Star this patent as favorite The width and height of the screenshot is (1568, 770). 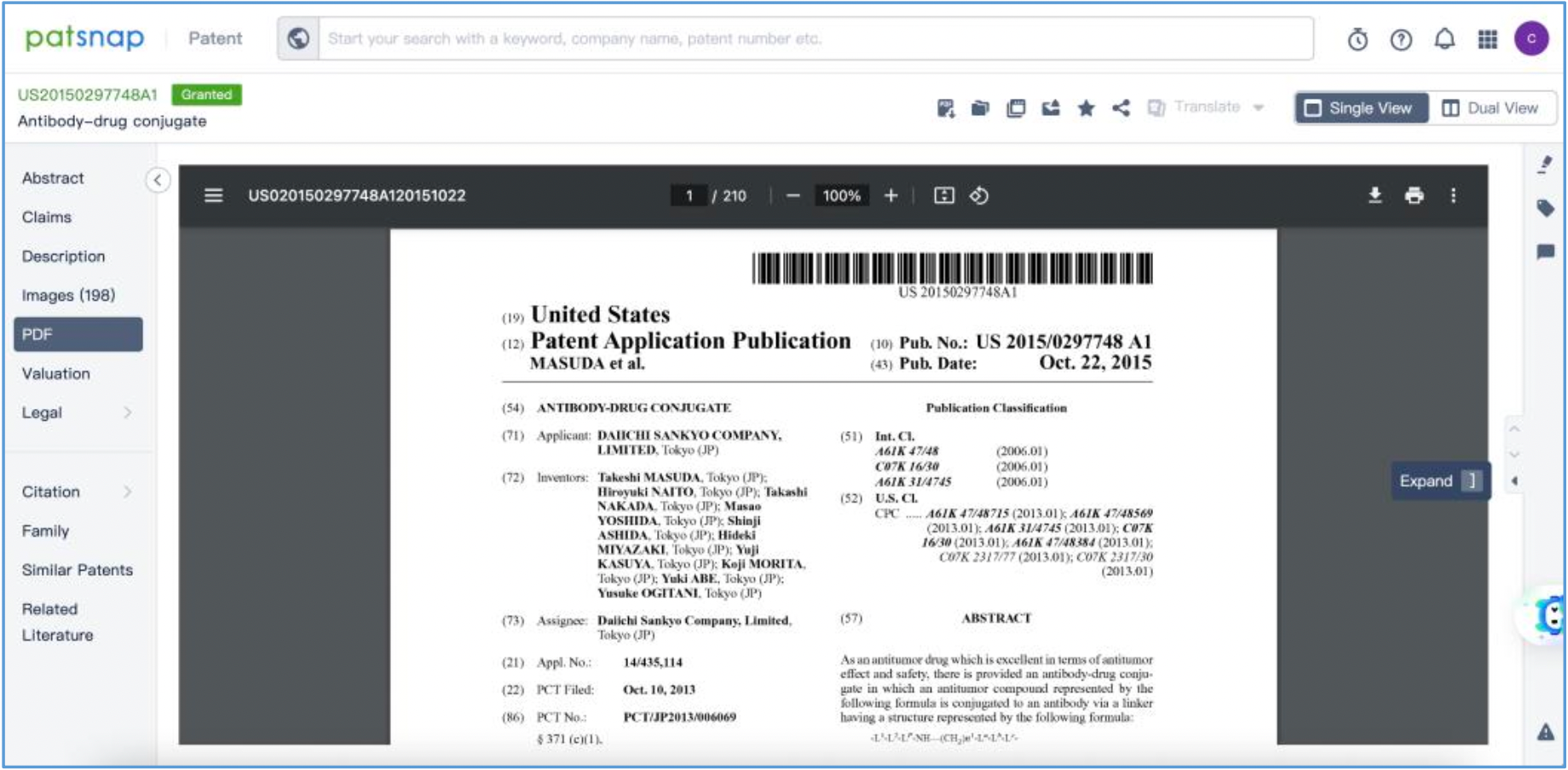coord(1086,108)
